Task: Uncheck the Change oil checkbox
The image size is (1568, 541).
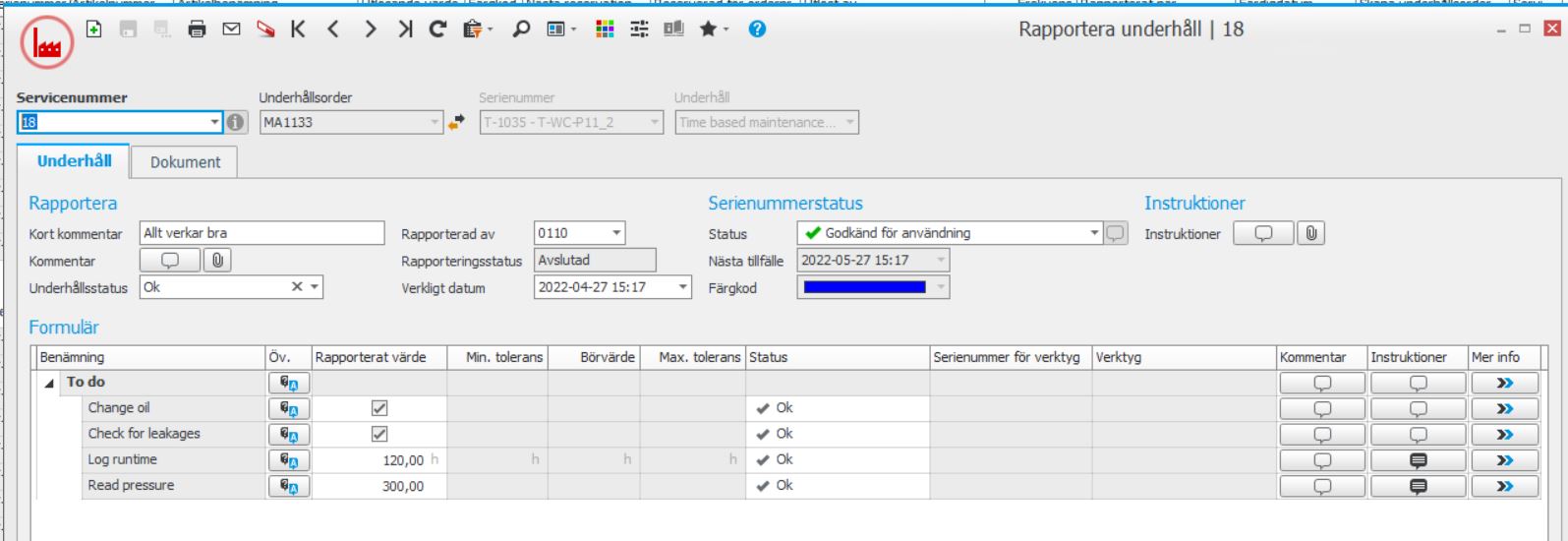Action: click(378, 408)
